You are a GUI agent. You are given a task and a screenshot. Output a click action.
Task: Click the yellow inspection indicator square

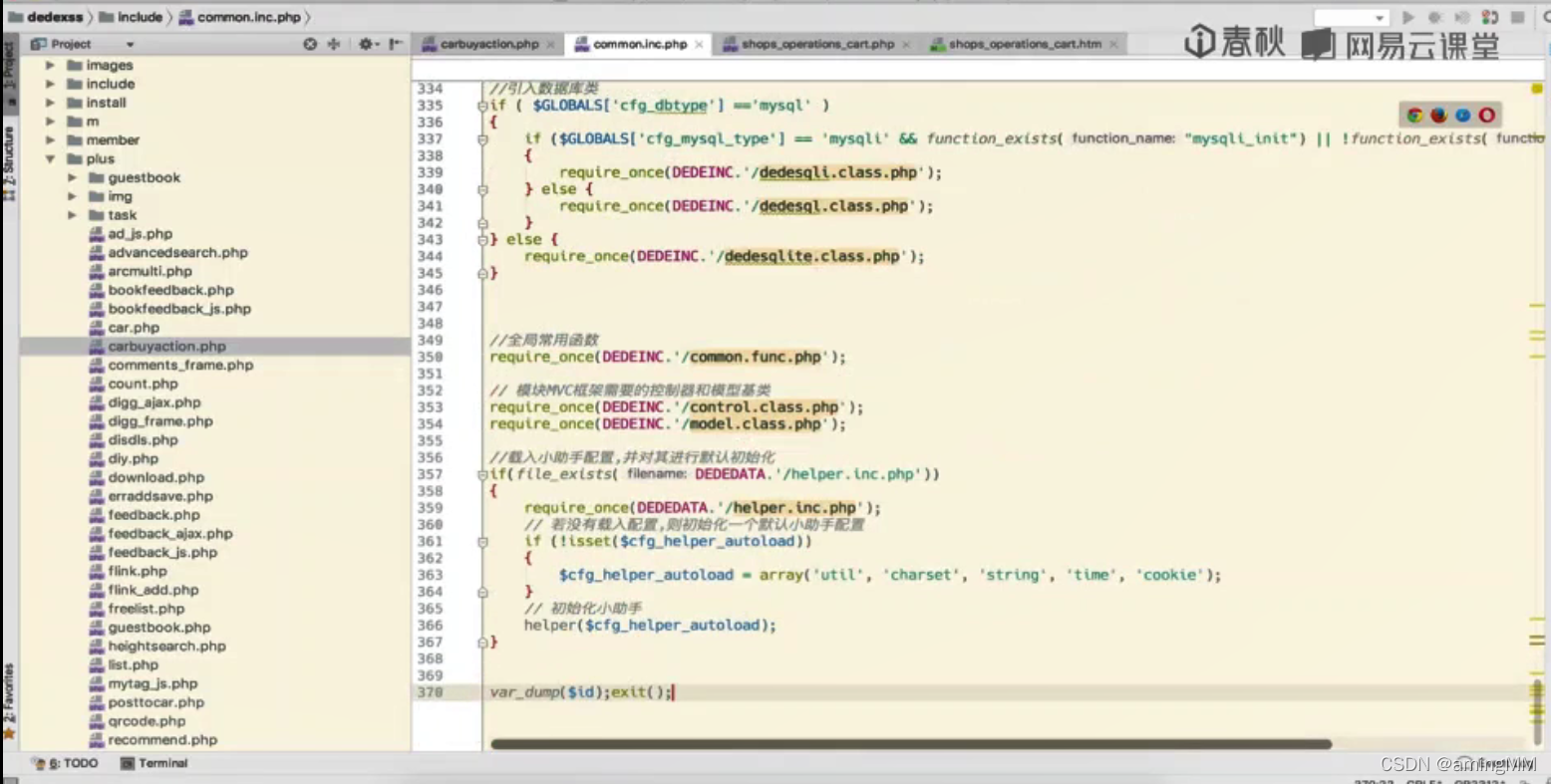[1537, 89]
